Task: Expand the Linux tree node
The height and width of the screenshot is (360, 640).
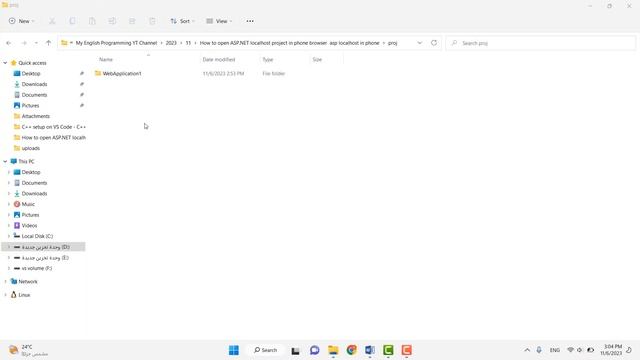Action: (5, 295)
